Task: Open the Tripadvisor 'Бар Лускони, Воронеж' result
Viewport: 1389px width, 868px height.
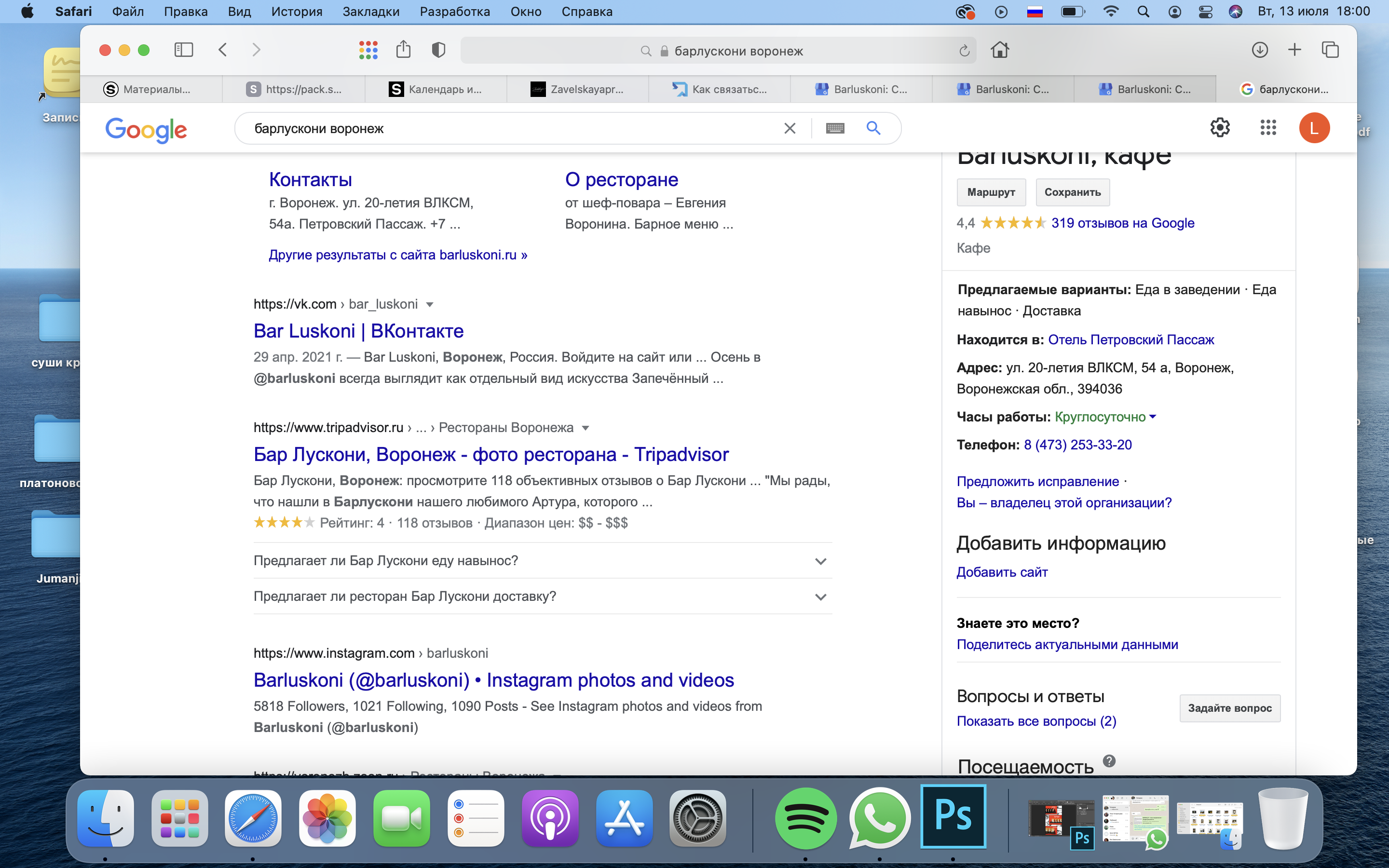Action: (x=491, y=455)
